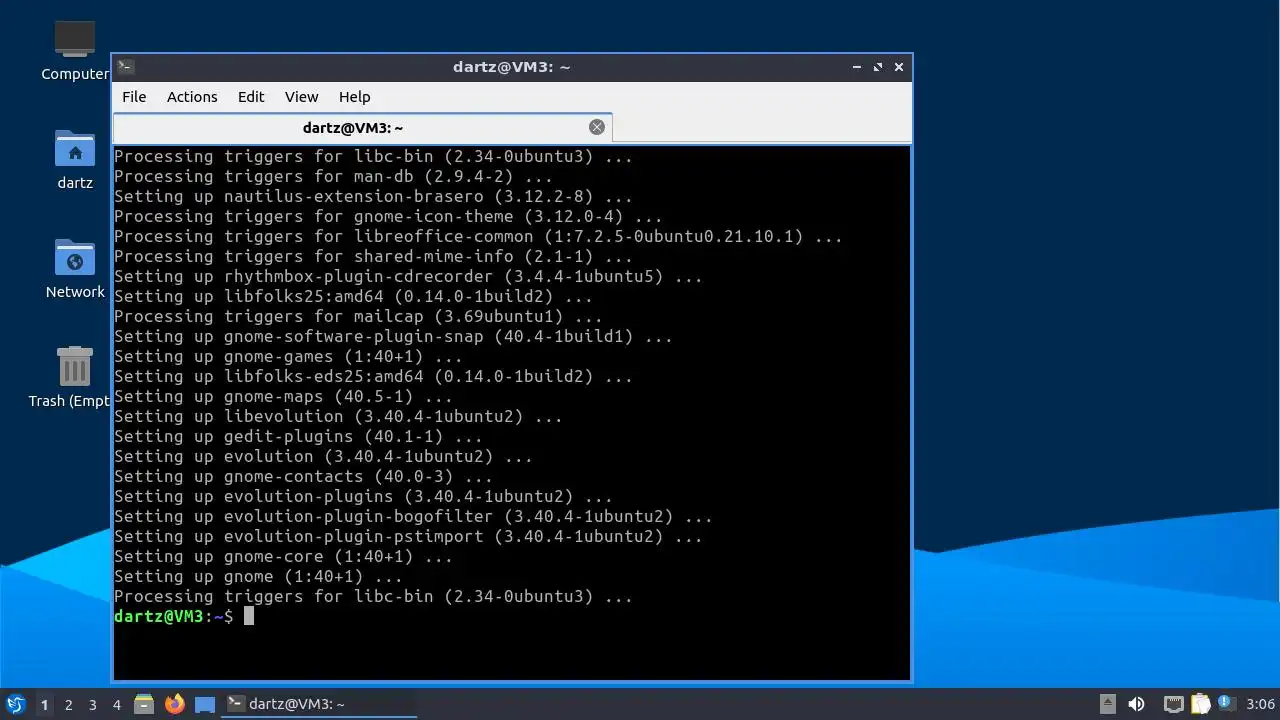This screenshot has width=1280, height=720.
Task: Open the update notifier tray icon
Action: [x=1227, y=703]
